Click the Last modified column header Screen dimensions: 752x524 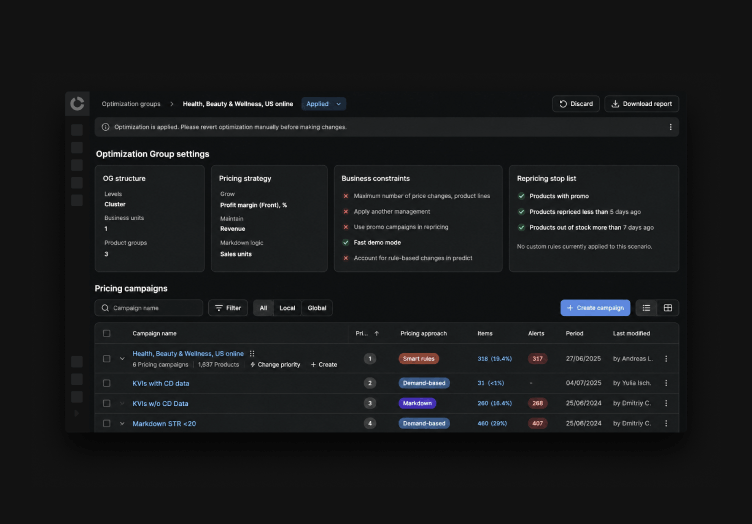[x=631, y=334]
